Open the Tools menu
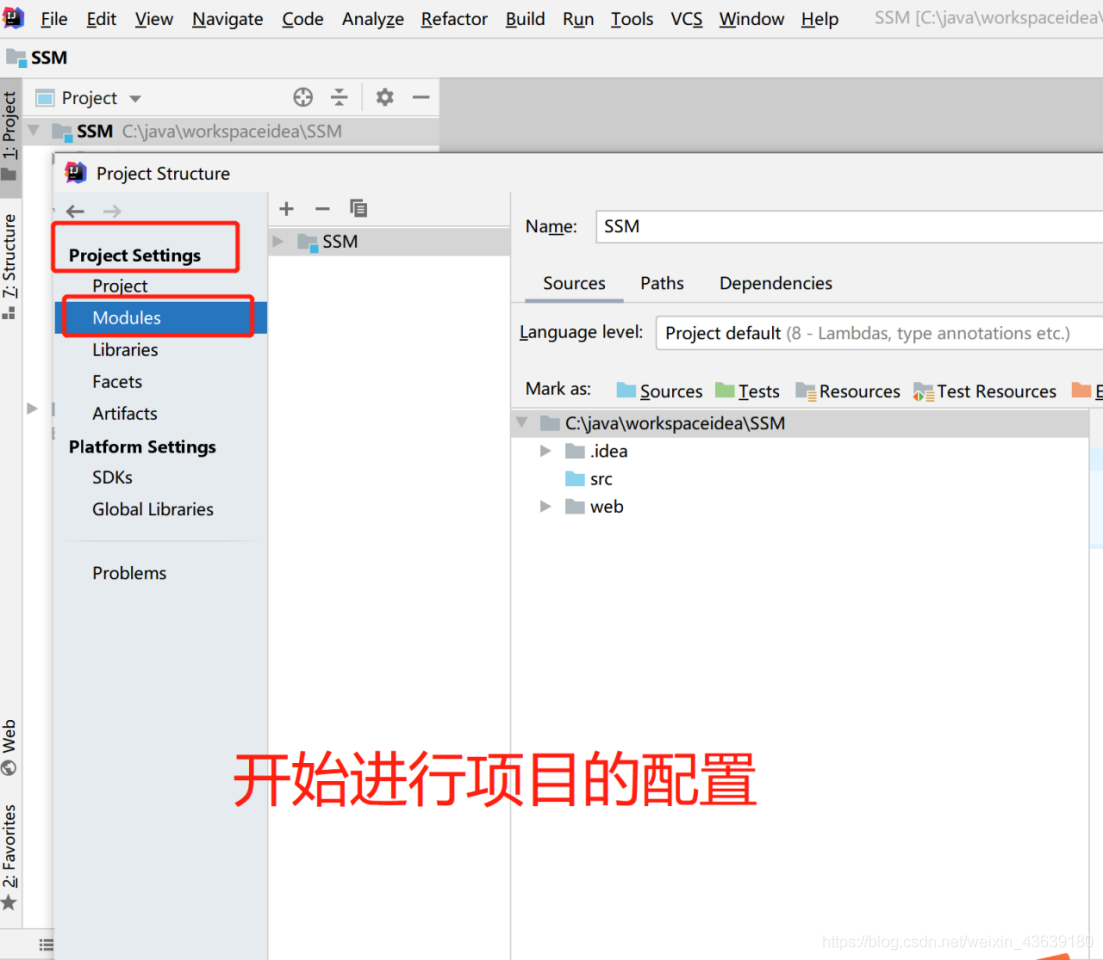The image size is (1103, 960). click(632, 18)
